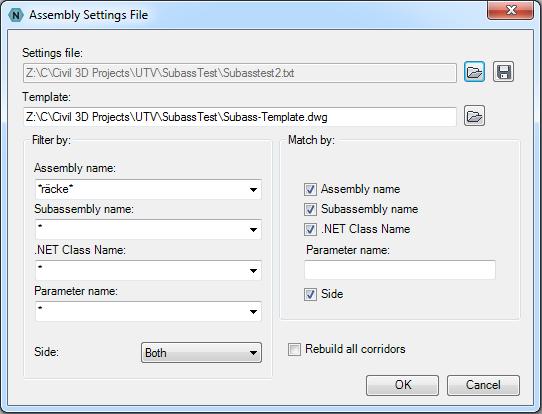Click the greyed Settings file path field

pos(240,73)
